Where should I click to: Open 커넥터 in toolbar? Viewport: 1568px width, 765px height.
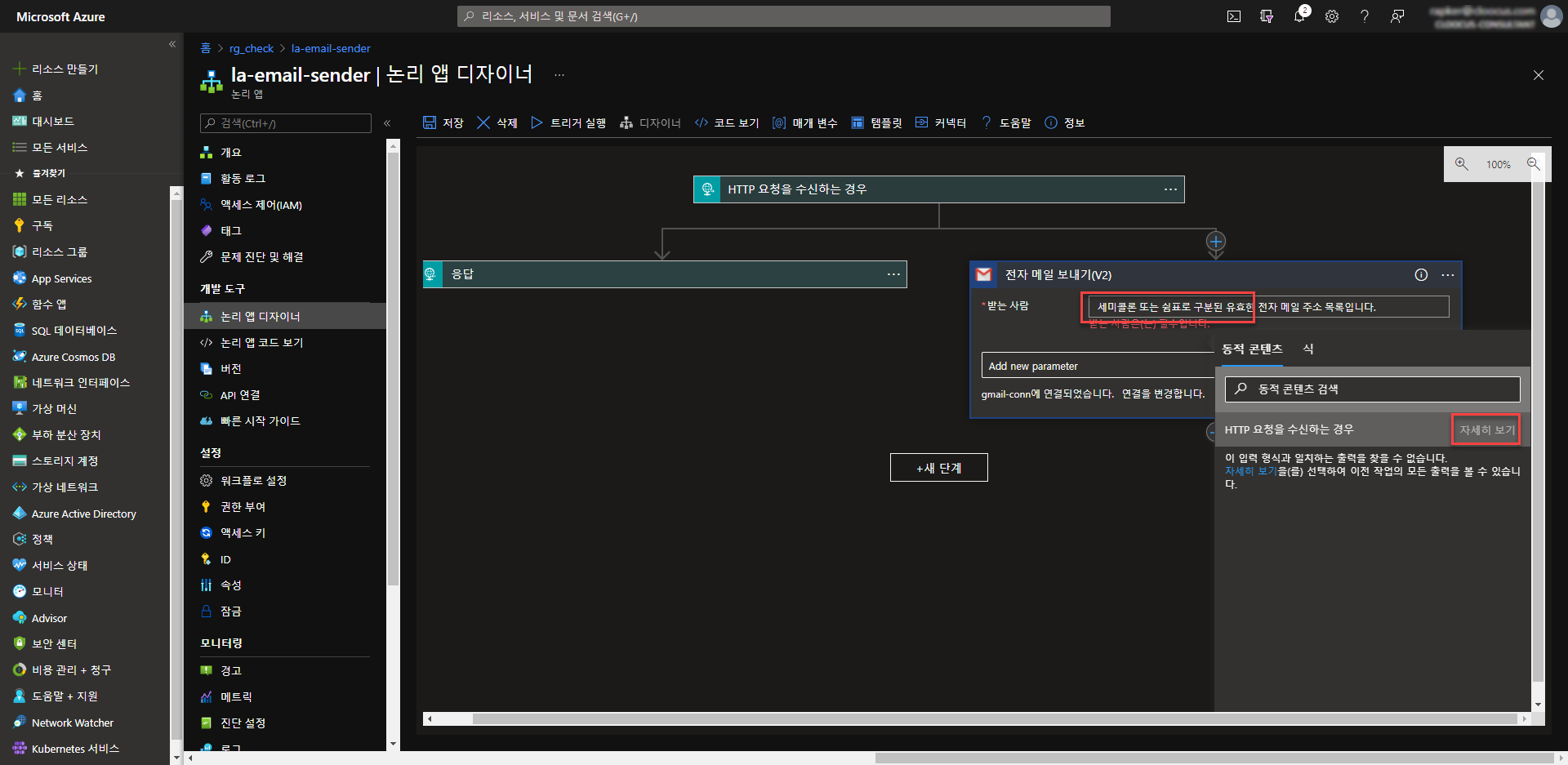pos(941,122)
